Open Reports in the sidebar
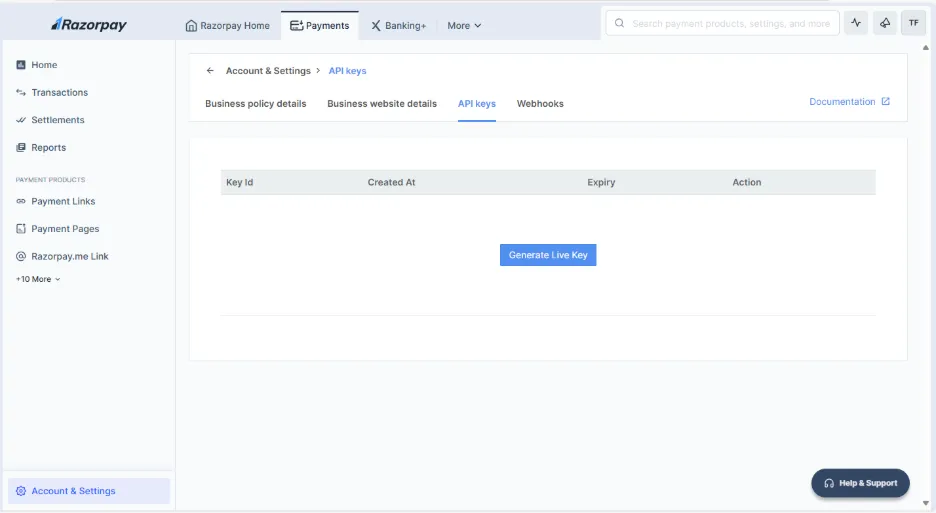 [x=48, y=147]
